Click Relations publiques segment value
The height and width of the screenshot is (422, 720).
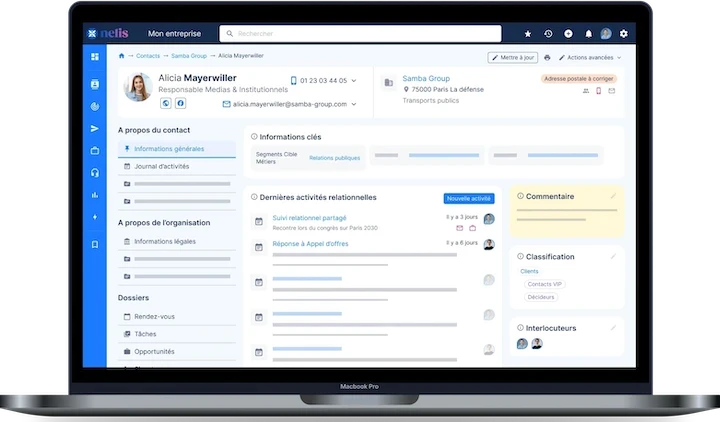point(335,158)
